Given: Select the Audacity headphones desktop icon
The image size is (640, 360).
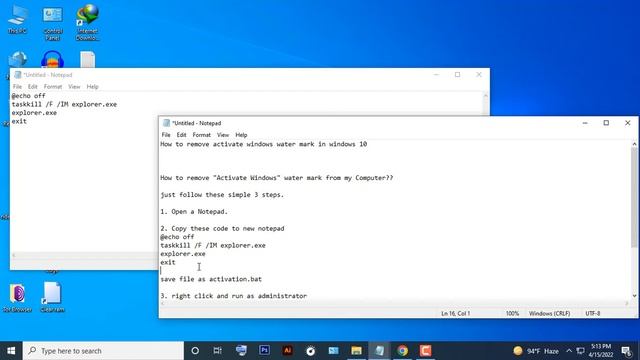Looking at the screenshot, I should [x=53, y=60].
